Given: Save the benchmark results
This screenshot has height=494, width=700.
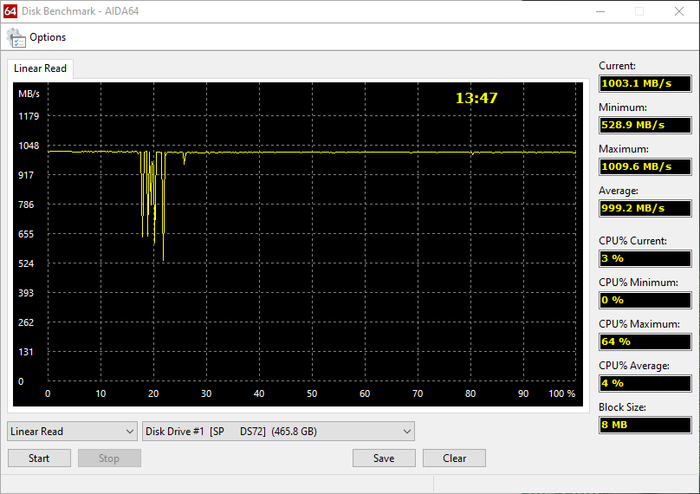Looking at the screenshot, I should [383, 458].
